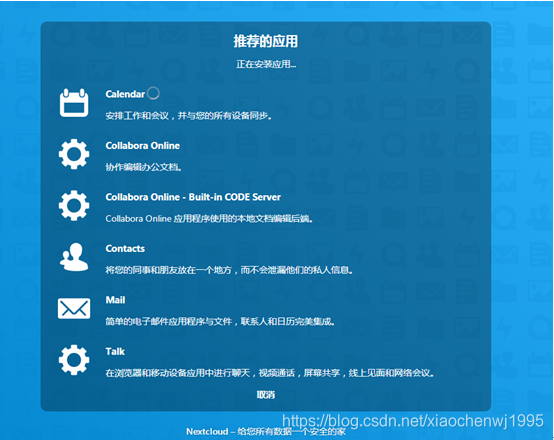Image resolution: width=554 pixels, height=440 pixels.
Task: Open the Nextcloud footer link
Action: (x=207, y=432)
